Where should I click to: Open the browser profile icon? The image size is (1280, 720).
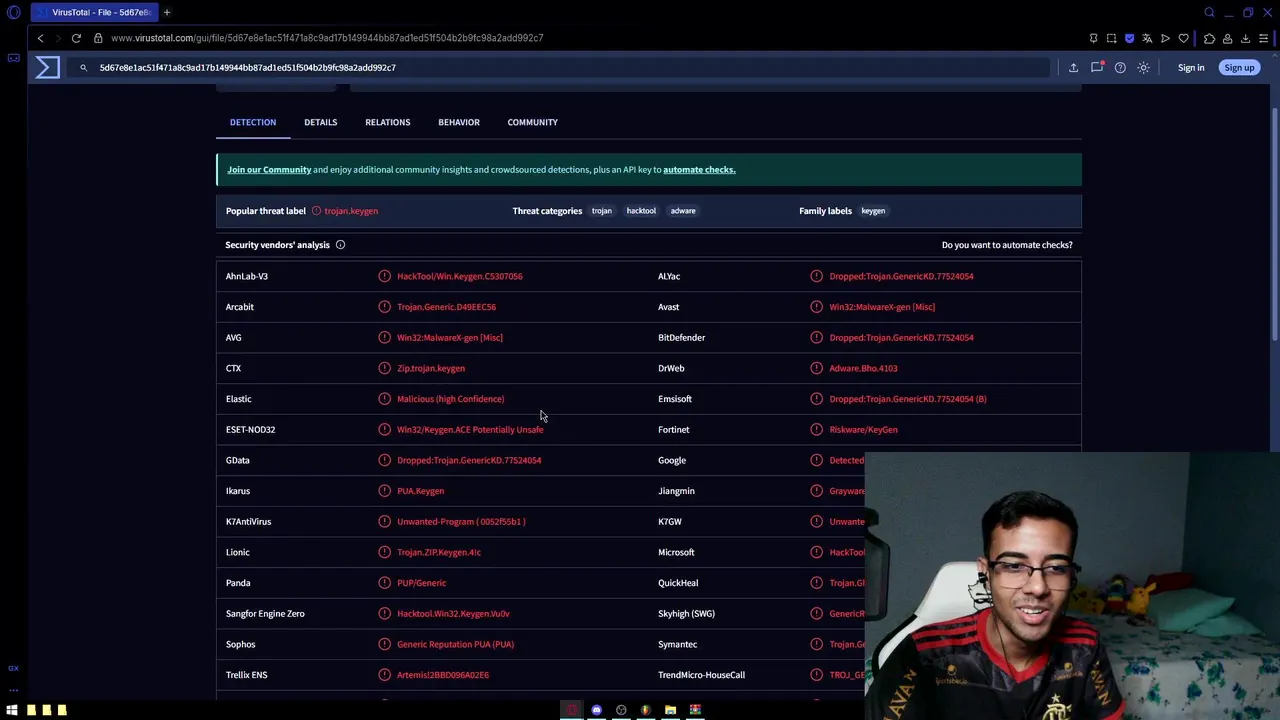1227,38
